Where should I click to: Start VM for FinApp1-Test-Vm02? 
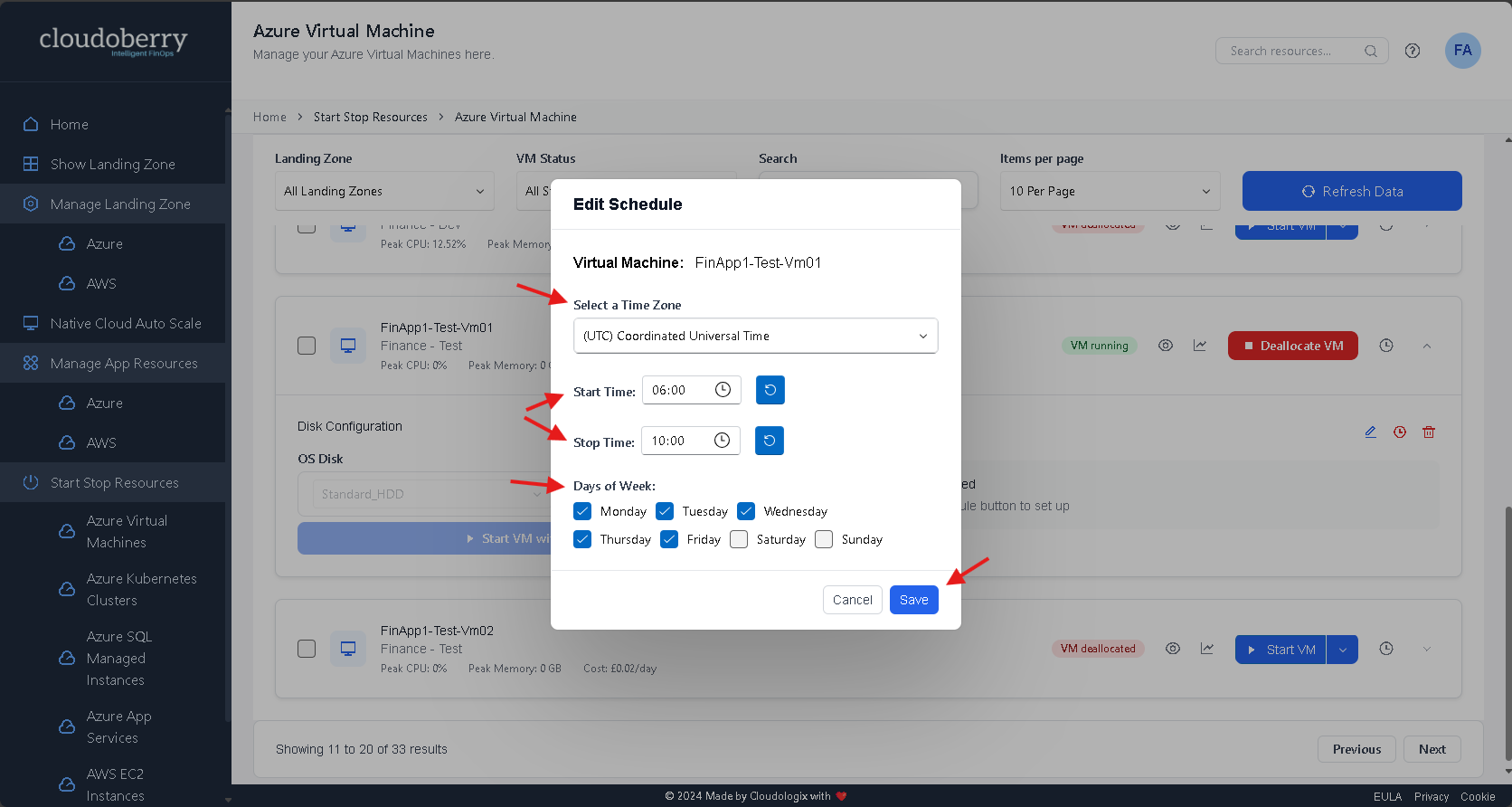[x=1280, y=650]
